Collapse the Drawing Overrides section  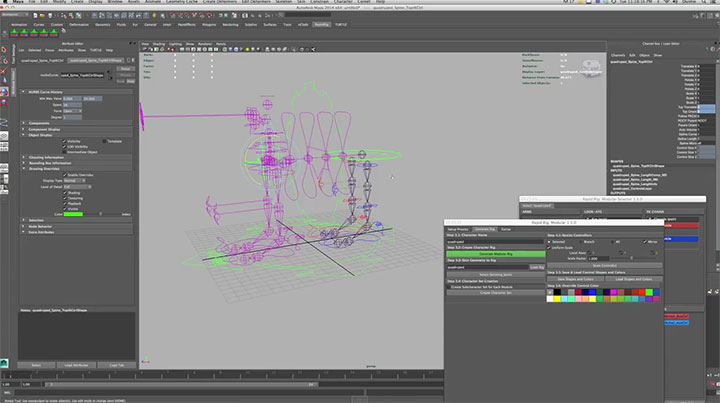(x=23, y=168)
